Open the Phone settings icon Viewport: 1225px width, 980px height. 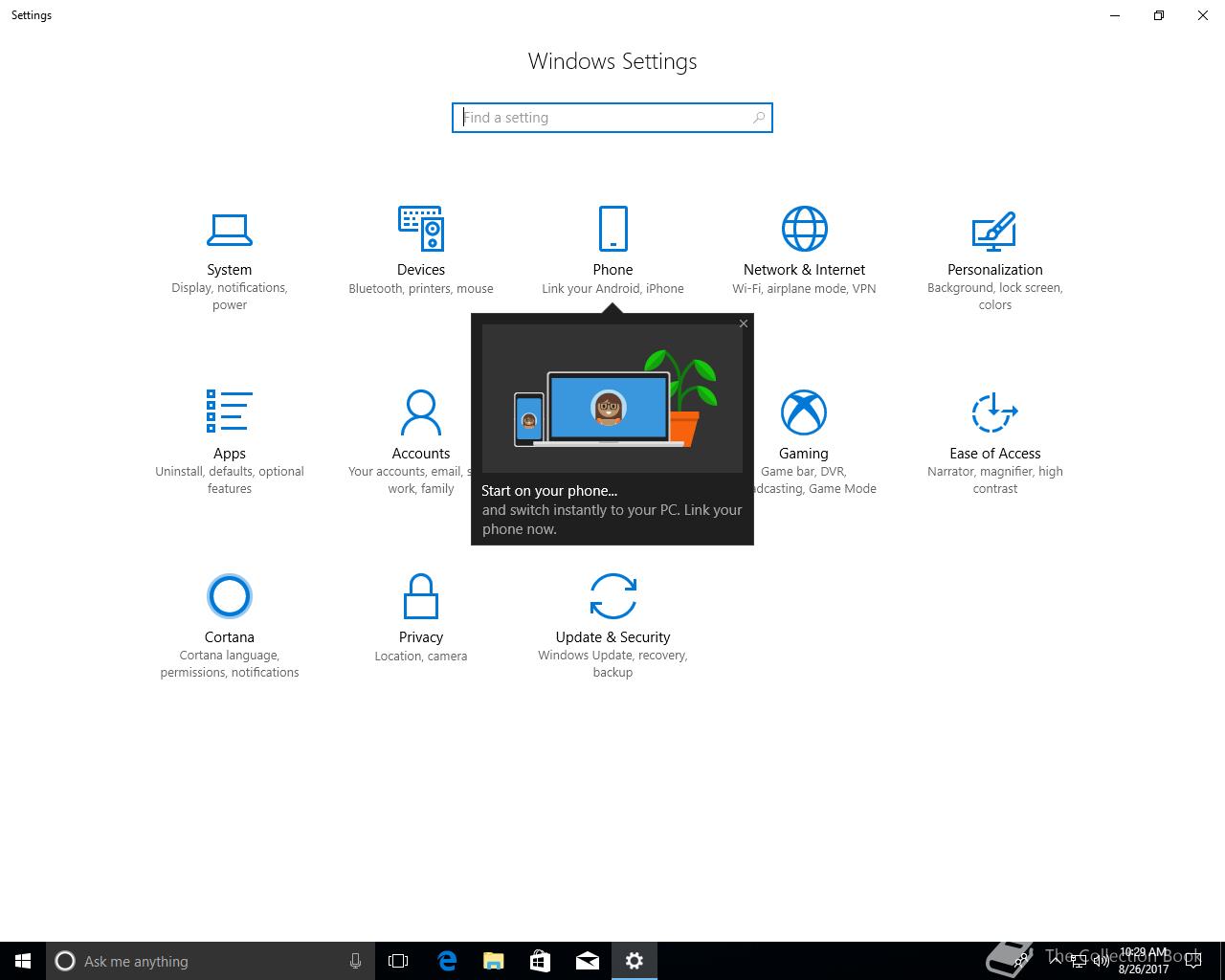coord(612,229)
